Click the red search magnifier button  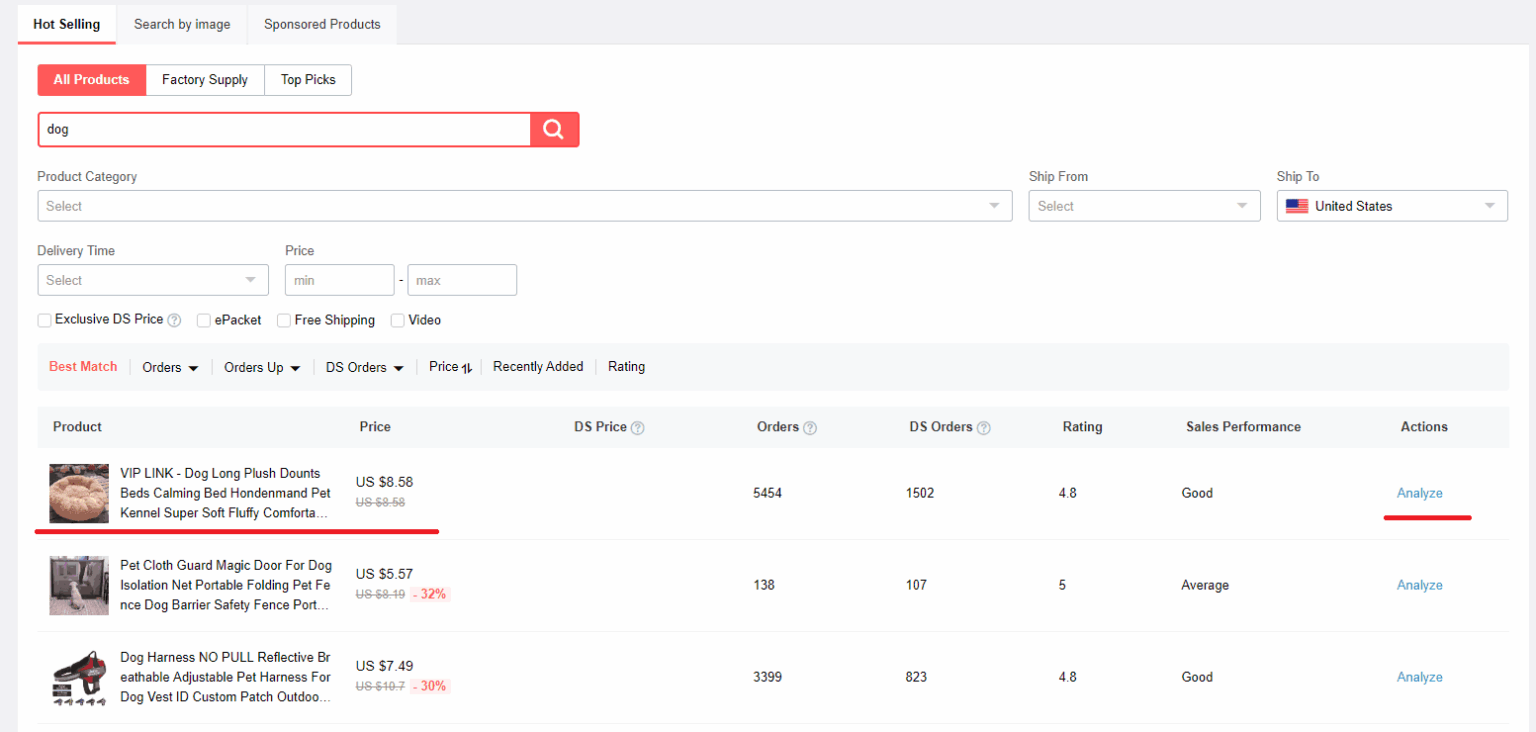pos(554,130)
